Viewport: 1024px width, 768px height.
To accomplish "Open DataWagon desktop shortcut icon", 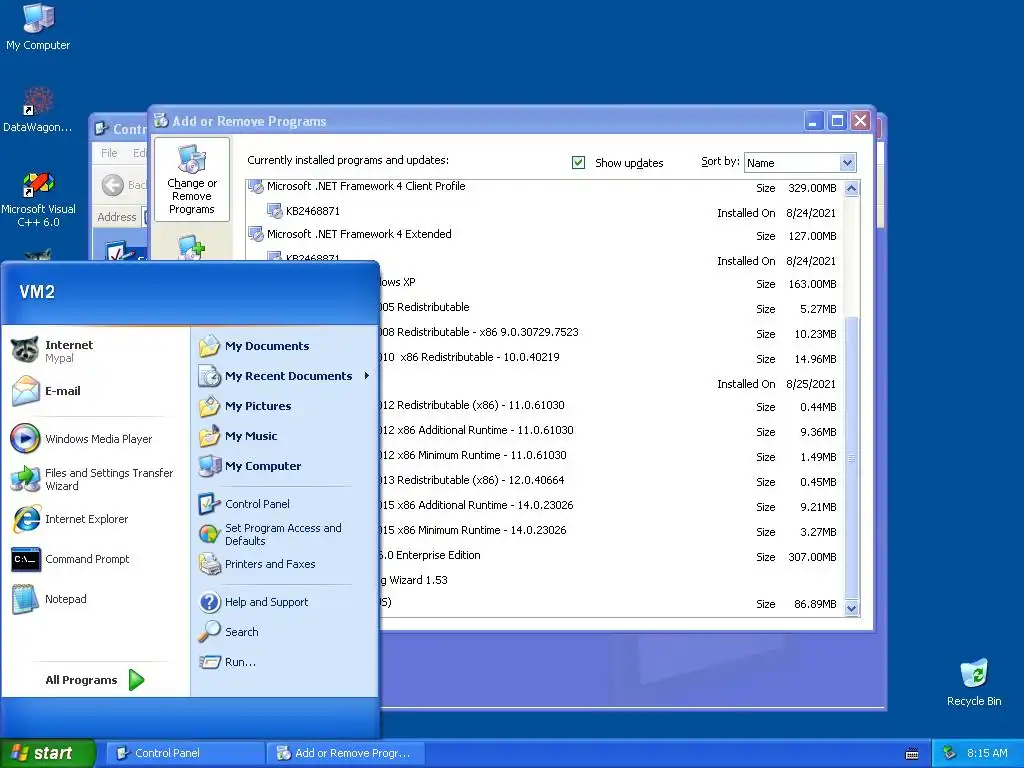I will click(37, 110).
